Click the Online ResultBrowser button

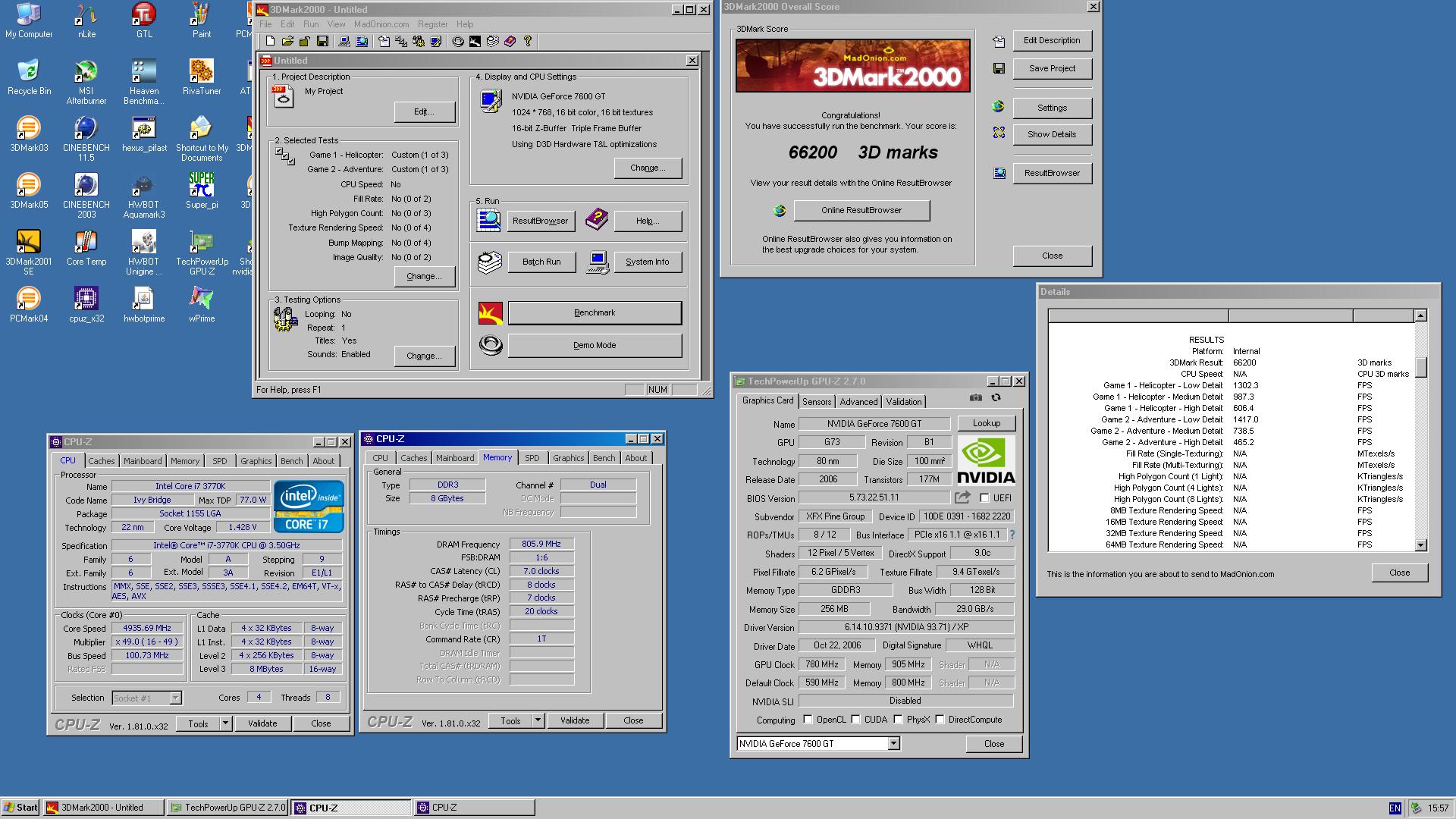[861, 210]
